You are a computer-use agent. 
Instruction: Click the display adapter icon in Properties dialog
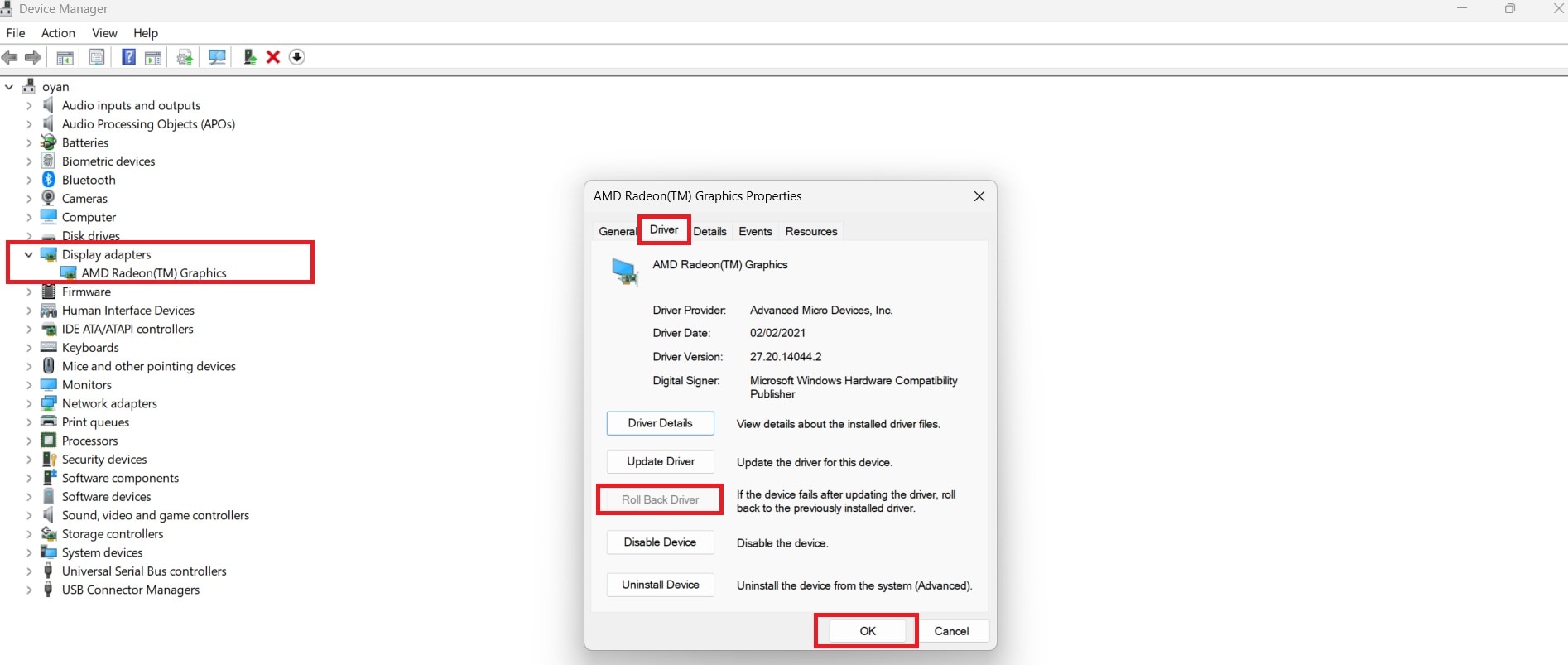[x=624, y=271]
